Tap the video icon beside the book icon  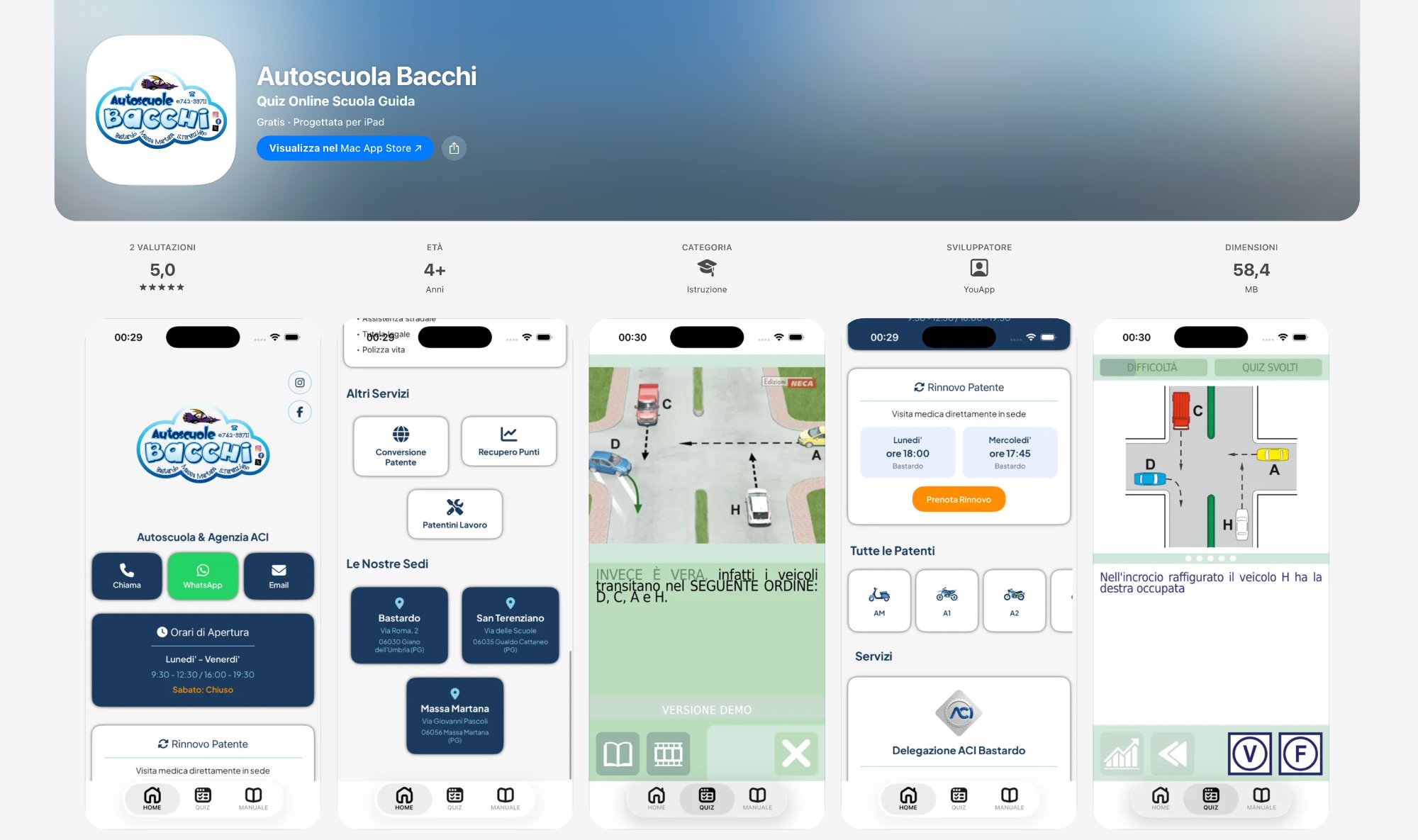pyautogui.click(x=669, y=754)
